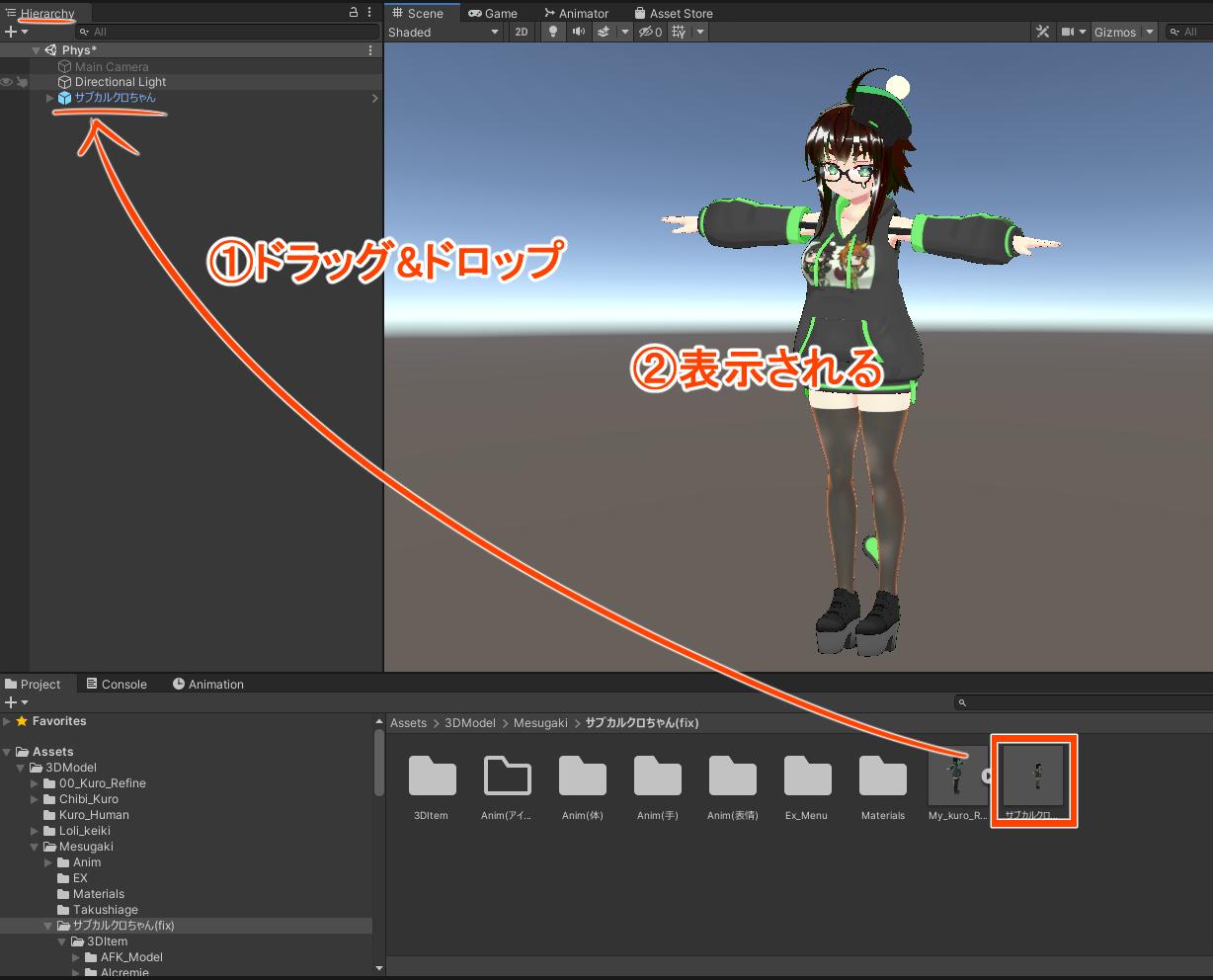This screenshot has height=980, width=1213.
Task: Toggle 2D view mode in Scene
Action: (522, 32)
